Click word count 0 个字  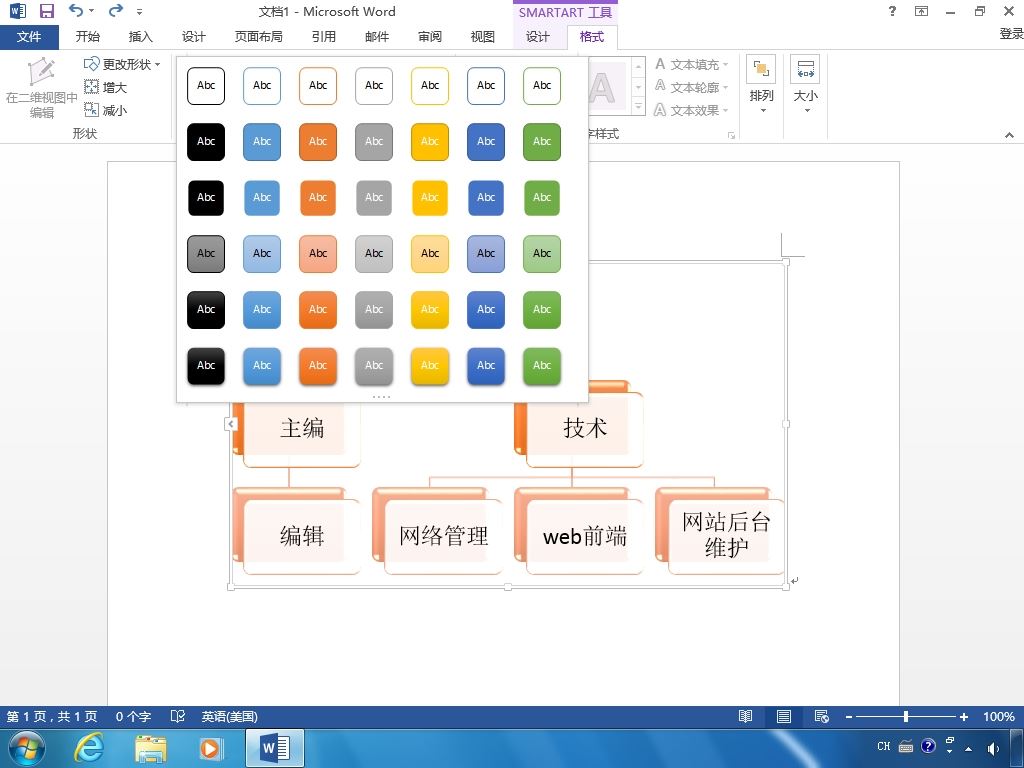[133, 716]
